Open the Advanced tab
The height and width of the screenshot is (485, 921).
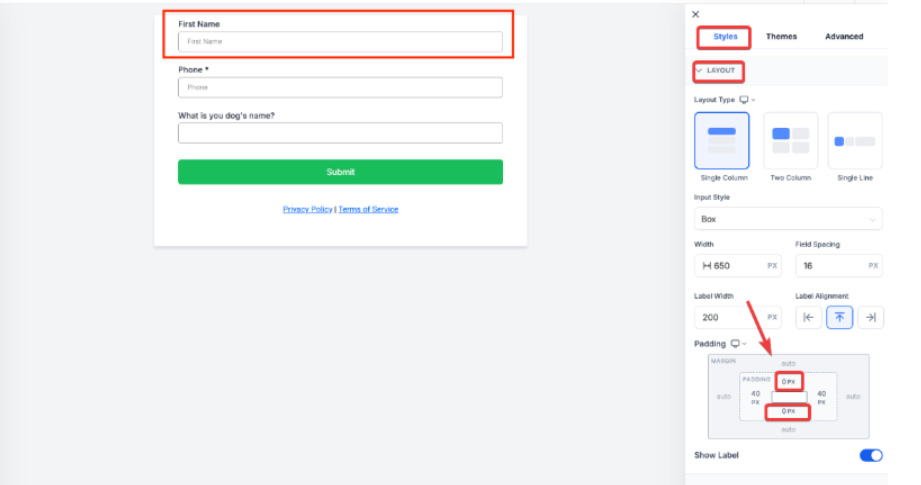point(844,37)
